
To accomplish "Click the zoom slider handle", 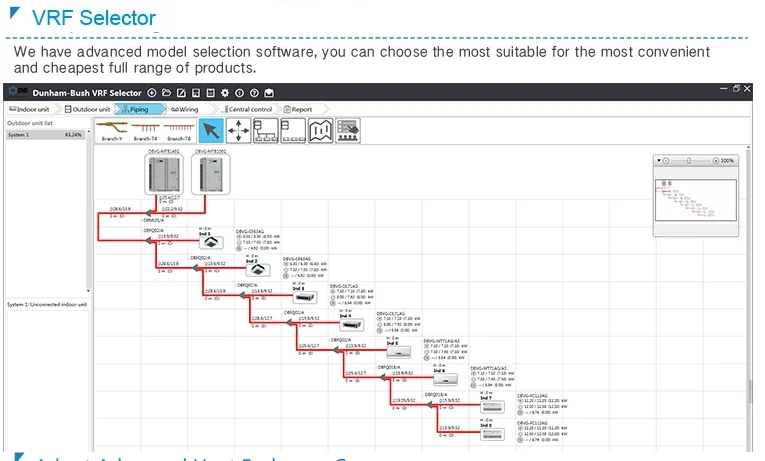I will [x=689, y=160].
